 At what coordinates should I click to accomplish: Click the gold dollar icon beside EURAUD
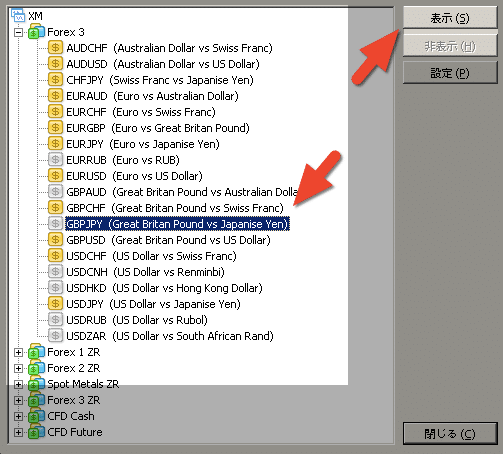click(x=55, y=96)
